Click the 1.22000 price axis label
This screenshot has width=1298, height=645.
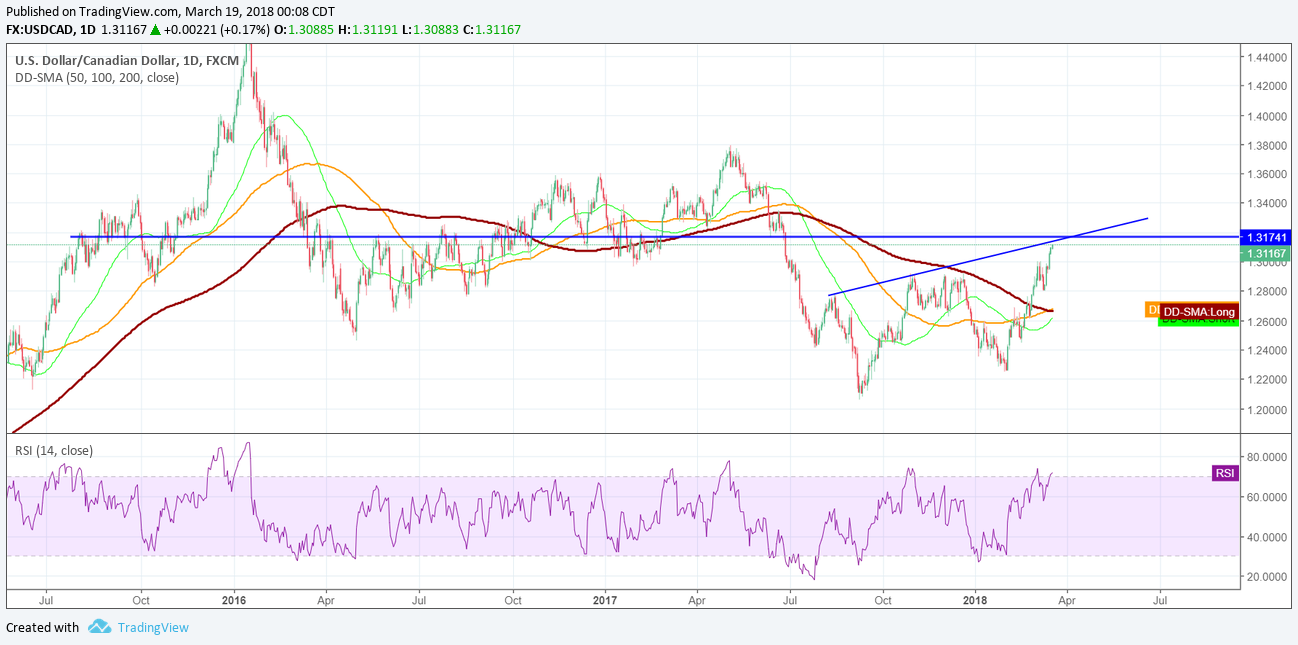point(1268,380)
